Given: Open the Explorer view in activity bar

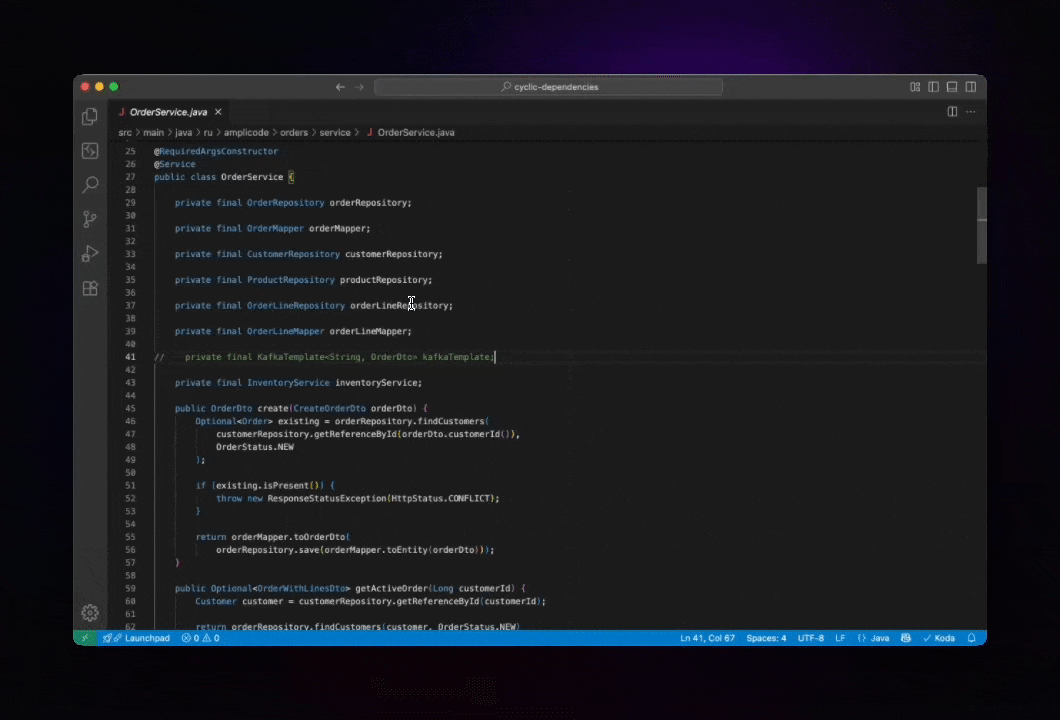Looking at the screenshot, I should point(90,117).
